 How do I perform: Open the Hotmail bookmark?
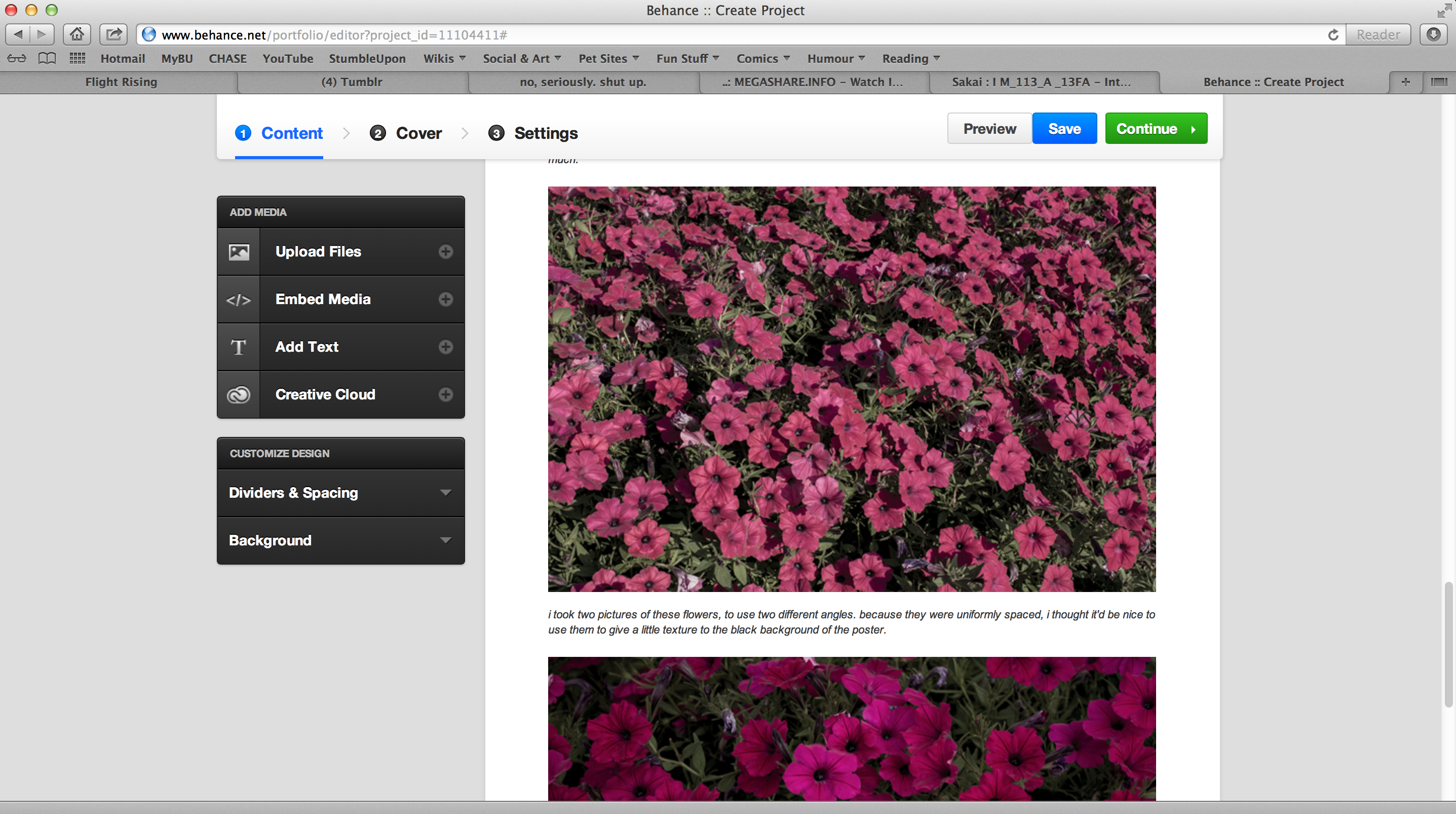123,58
